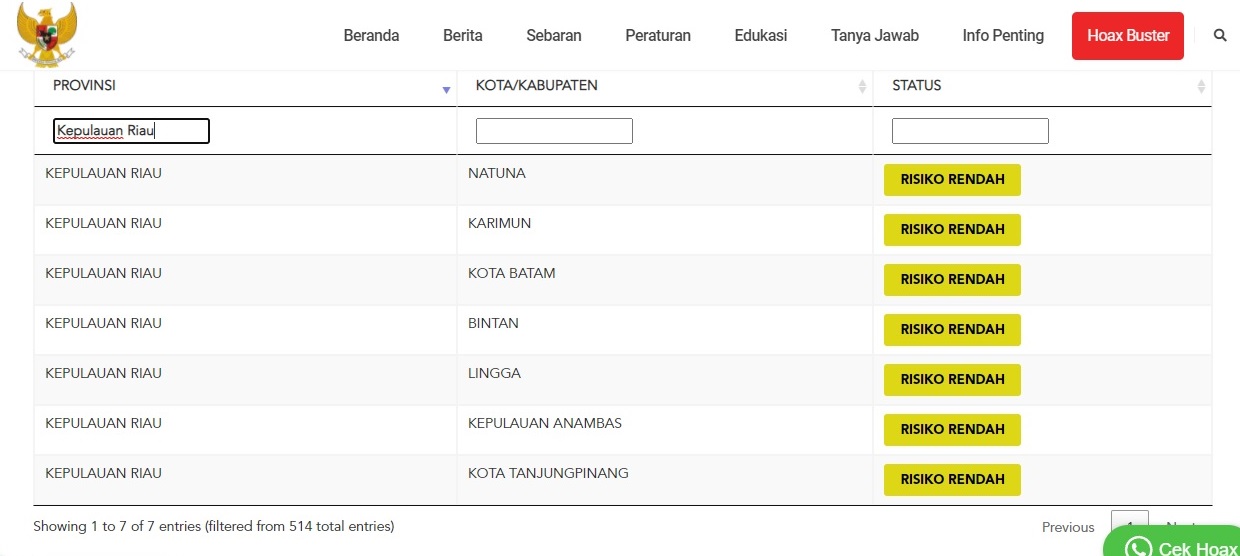This screenshot has width=1240, height=556.
Task: Click Risiko Rendah badge for Natuna
Action: pyautogui.click(x=952, y=180)
